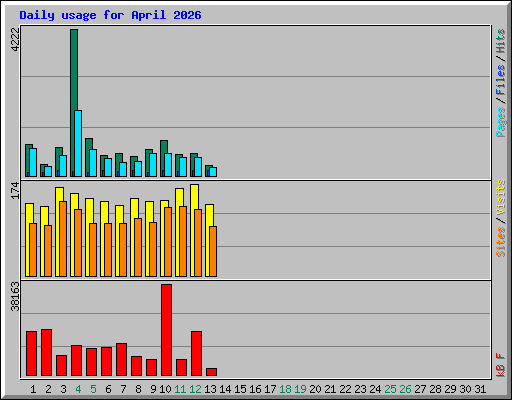Click day label 1 on the x-axis
The image size is (512, 400).
tap(33, 389)
